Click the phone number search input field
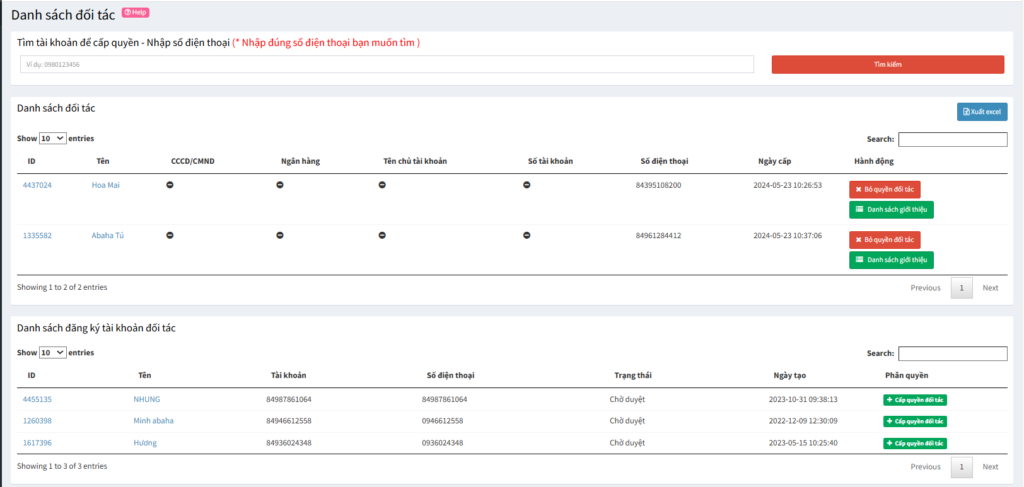1024x487 pixels. point(386,64)
